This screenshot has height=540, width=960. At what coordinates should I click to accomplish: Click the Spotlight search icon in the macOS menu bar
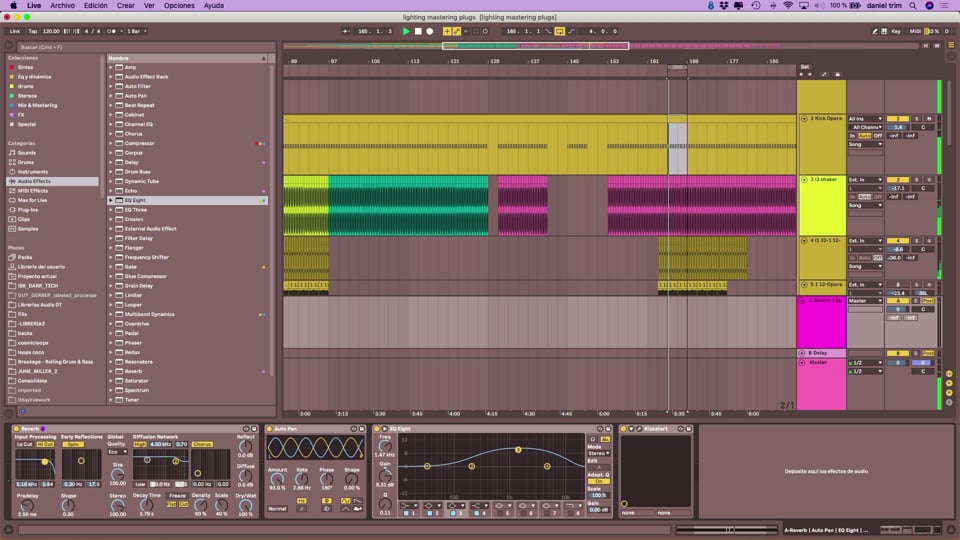click(x=913, y=6)
